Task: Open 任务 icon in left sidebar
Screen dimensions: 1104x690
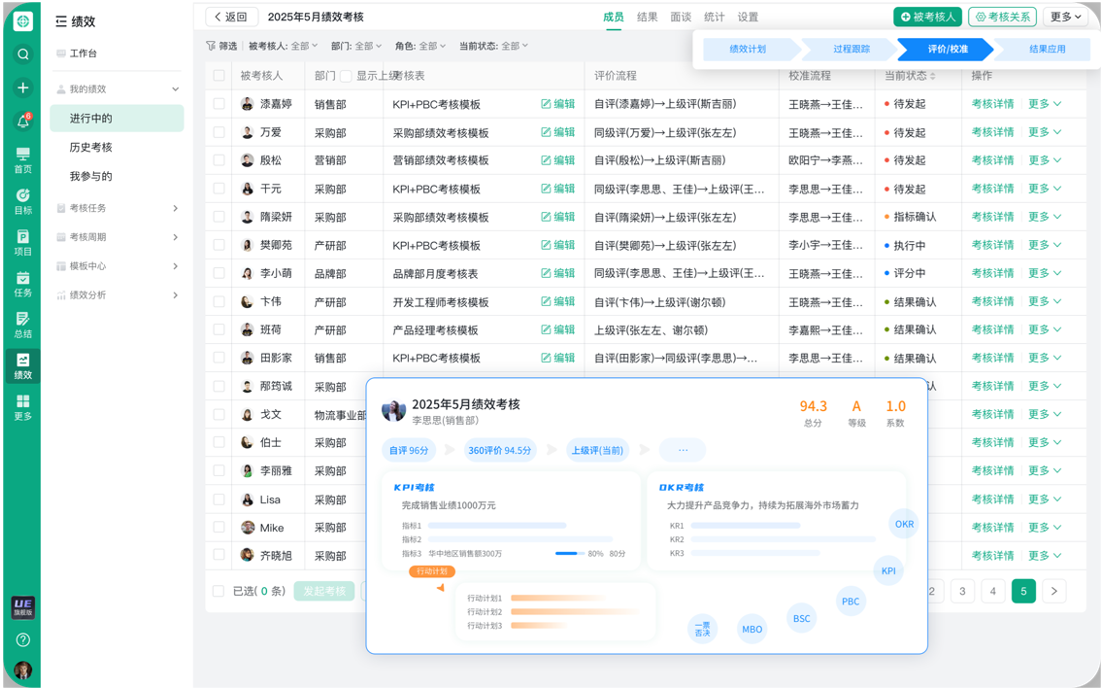Action: click(23, 284)
